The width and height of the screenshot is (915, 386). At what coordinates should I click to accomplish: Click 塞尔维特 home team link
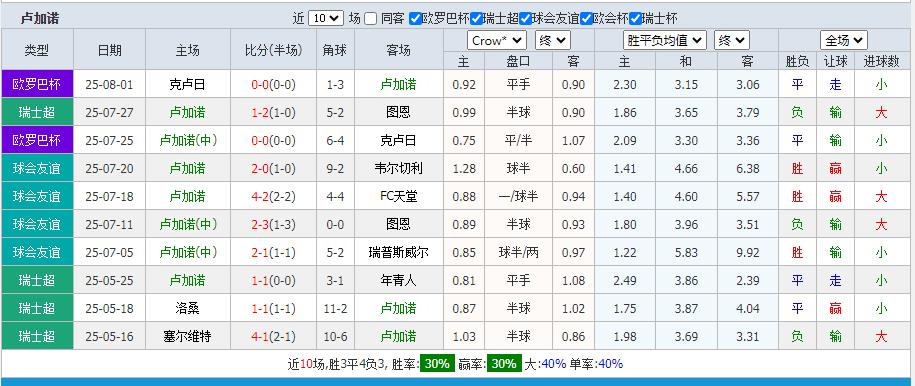[187, 336]
